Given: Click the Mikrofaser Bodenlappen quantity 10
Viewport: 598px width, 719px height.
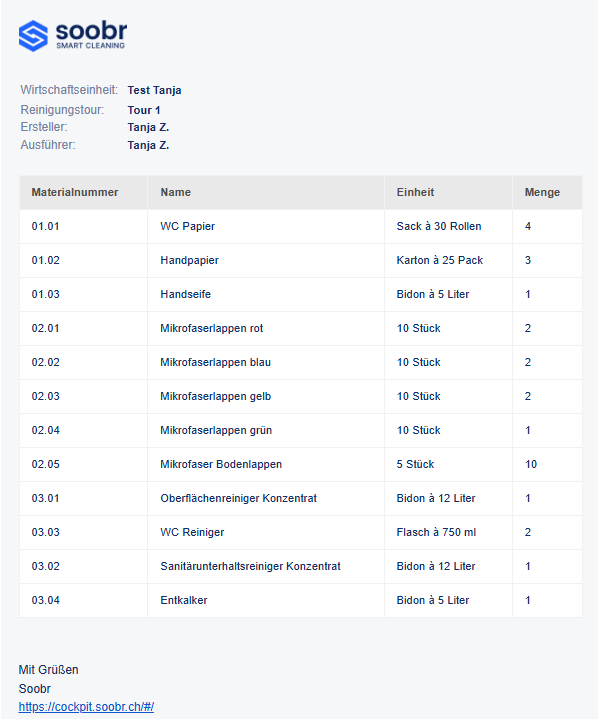Looking at the screenshot, I should 531,464.
